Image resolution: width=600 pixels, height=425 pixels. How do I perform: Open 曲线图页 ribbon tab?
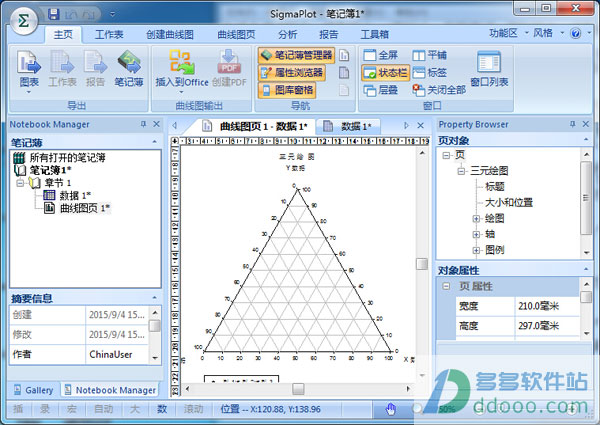coord(236,35)
